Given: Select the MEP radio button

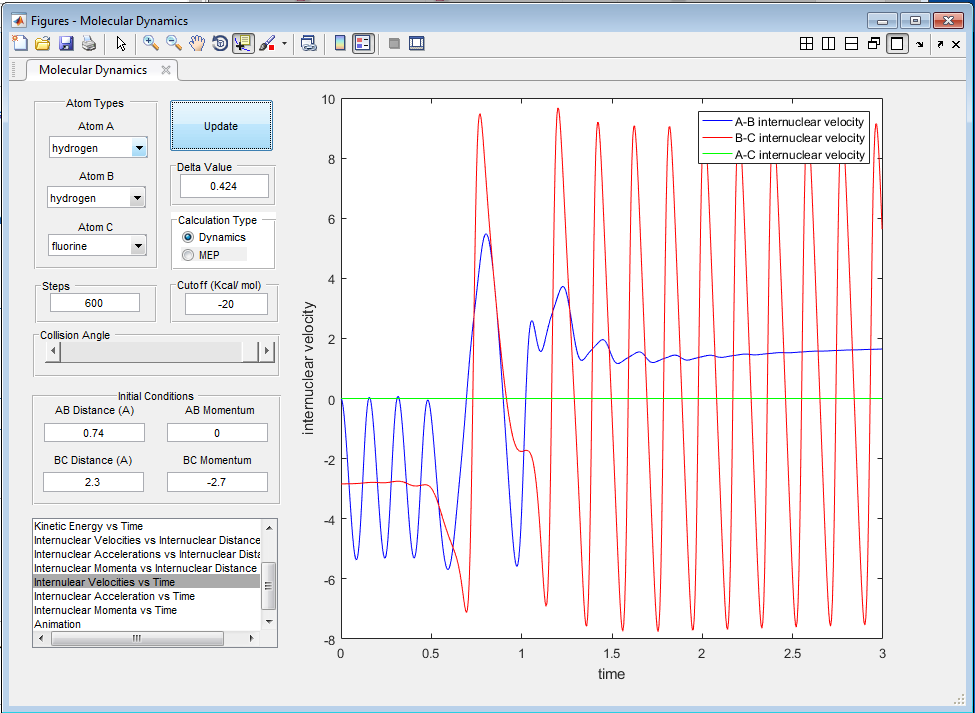Looking at the screenshot, I should [x=188, y=255].
